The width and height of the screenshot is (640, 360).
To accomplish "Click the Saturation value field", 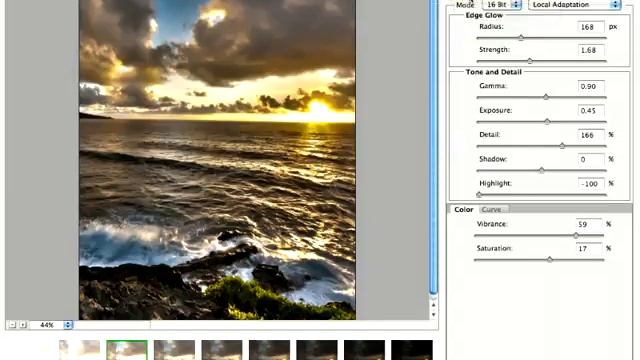I will [589, 248].
